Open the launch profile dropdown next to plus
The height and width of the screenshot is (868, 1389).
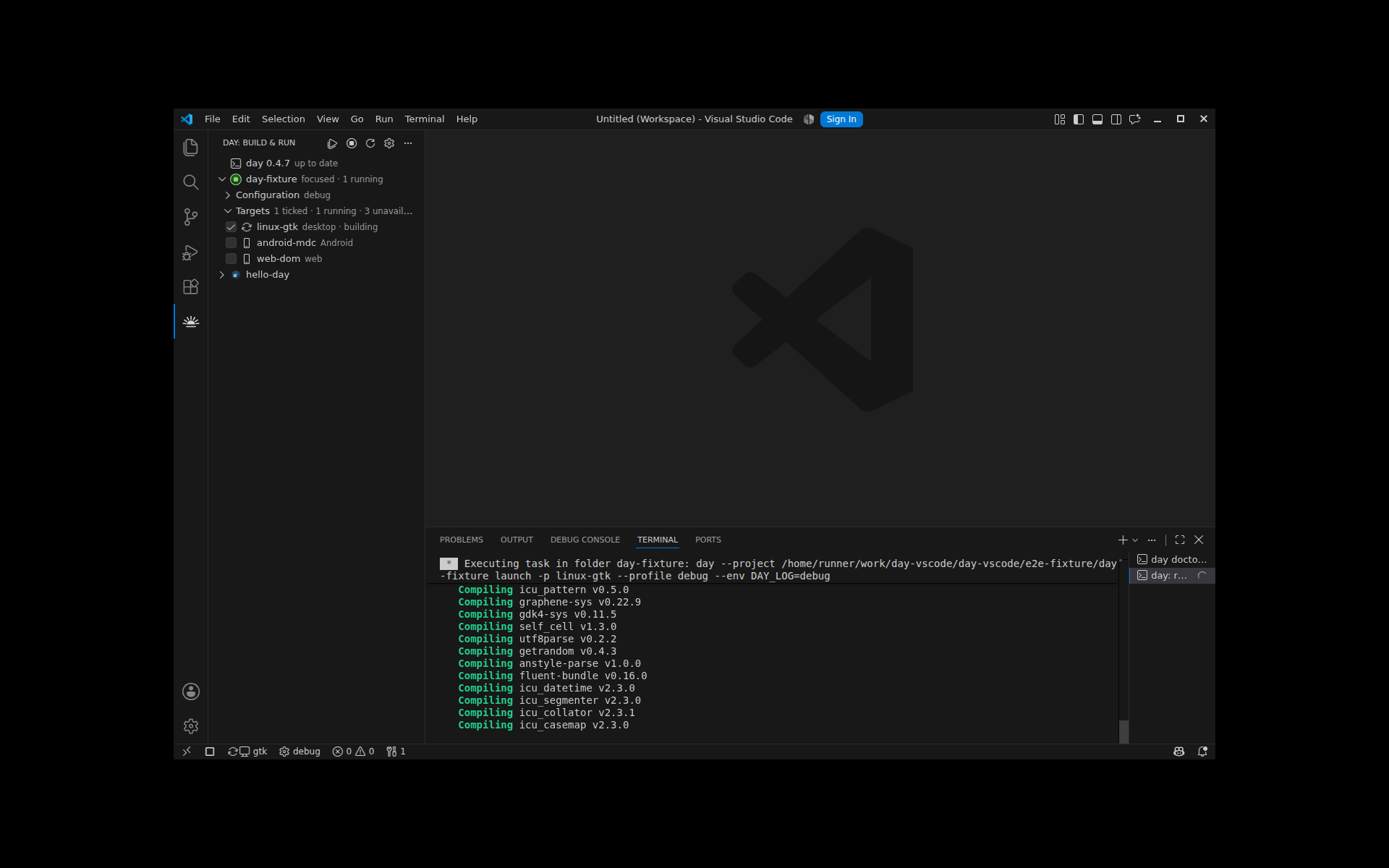pyautogui.click(x=1135, y=540)
